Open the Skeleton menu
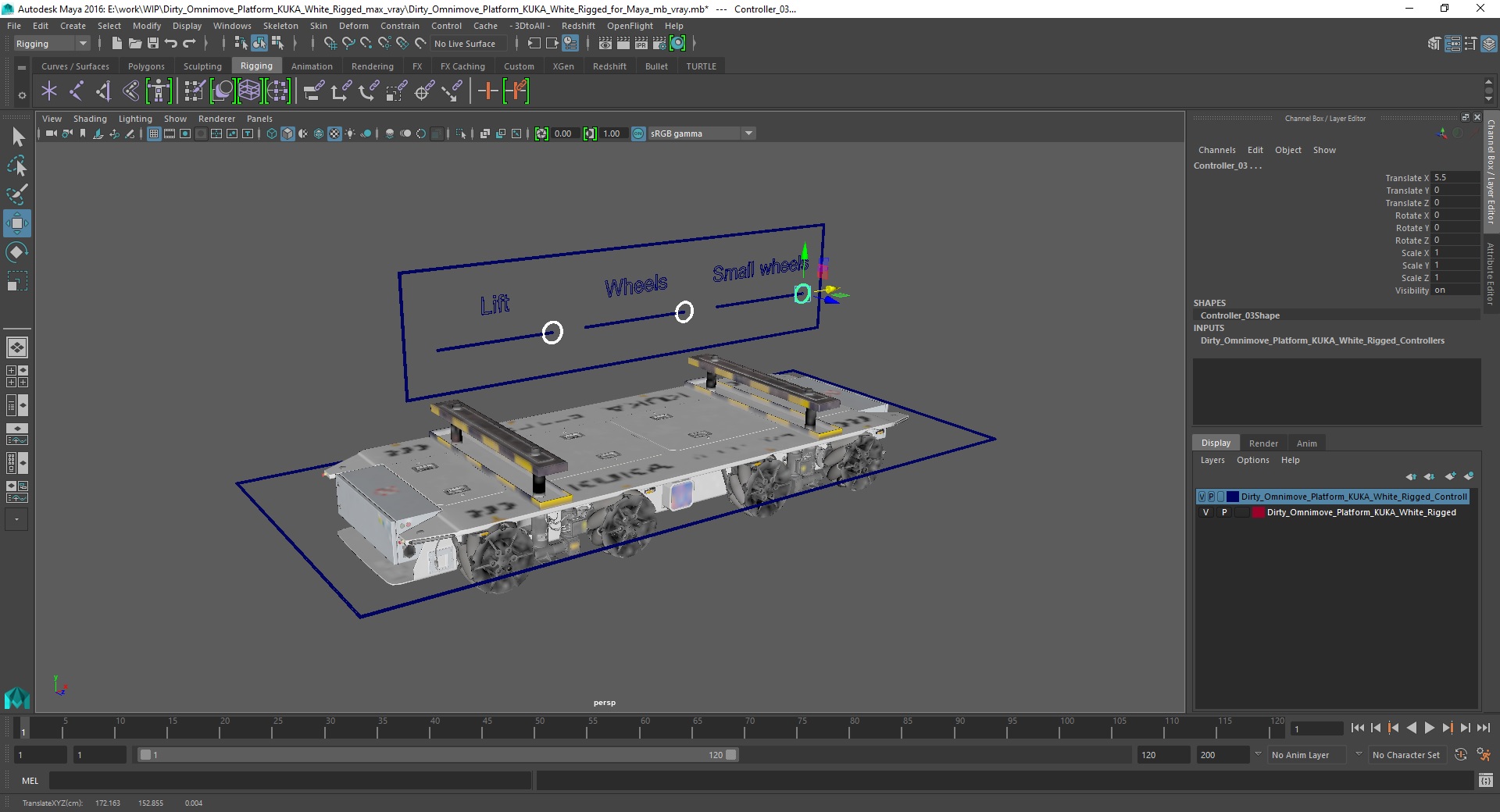This screenshot has width=1500, height=812. [x=280, y=26]
